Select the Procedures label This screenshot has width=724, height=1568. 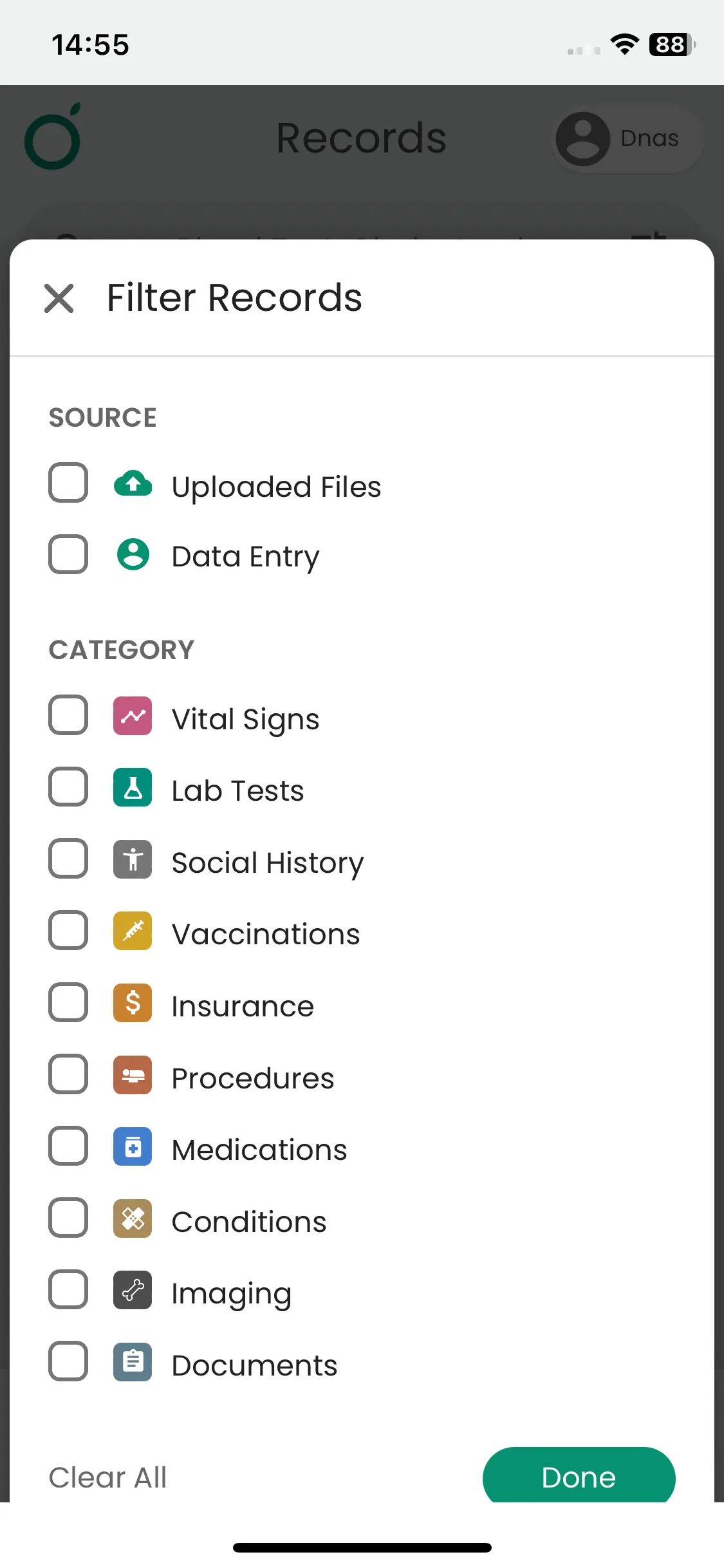[253, 1078]
